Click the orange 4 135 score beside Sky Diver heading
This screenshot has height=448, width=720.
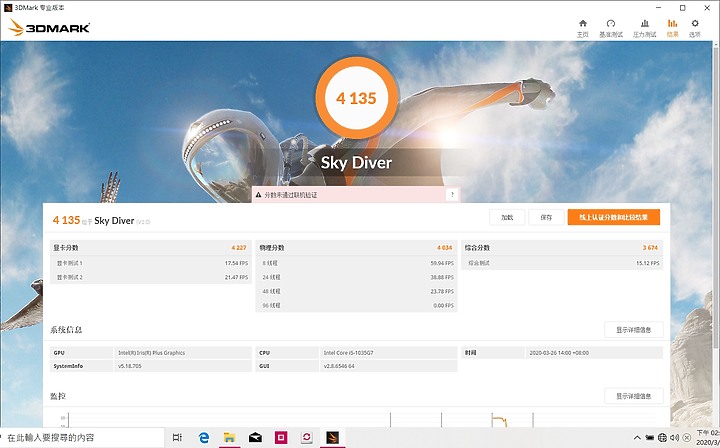tap(67, 220)
